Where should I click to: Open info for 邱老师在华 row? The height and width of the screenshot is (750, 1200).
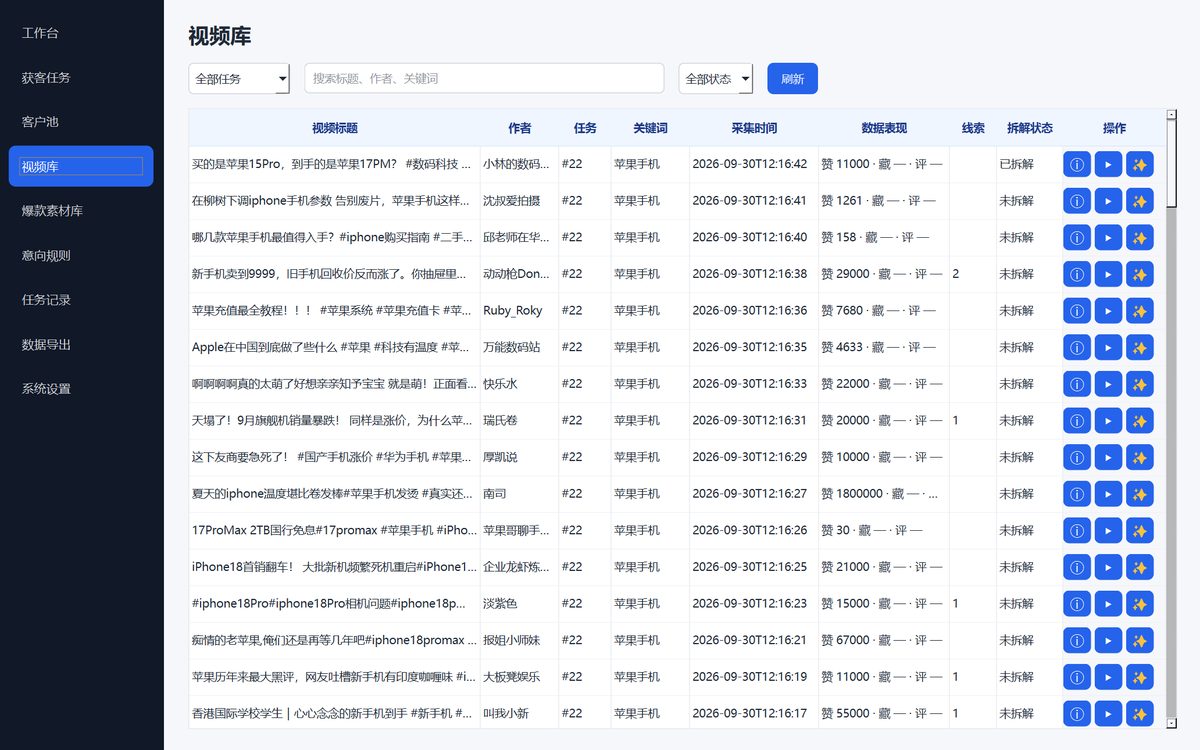[1076, 238]
